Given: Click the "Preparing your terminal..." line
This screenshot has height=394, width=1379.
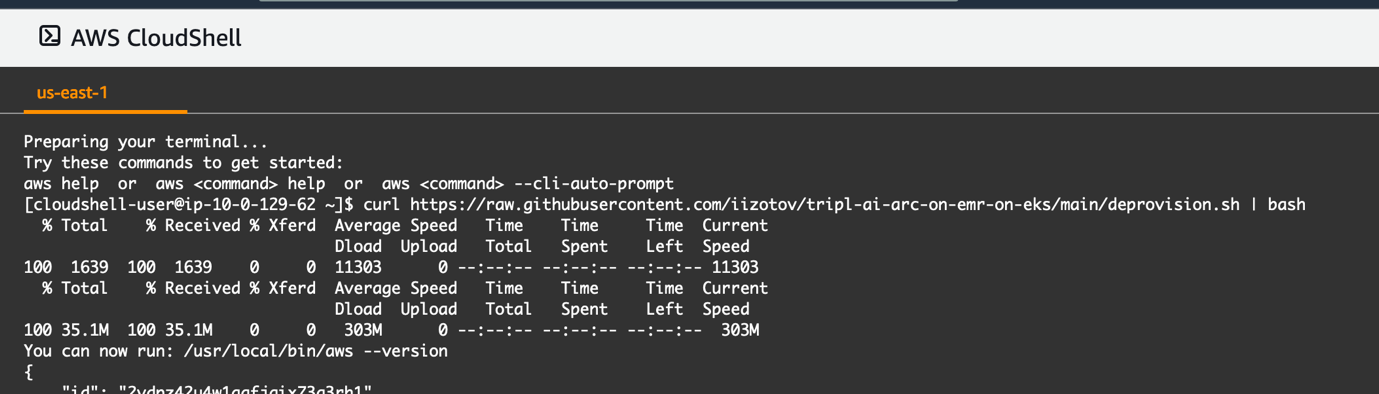Looking at the screenshot, I should pos(146,142).
